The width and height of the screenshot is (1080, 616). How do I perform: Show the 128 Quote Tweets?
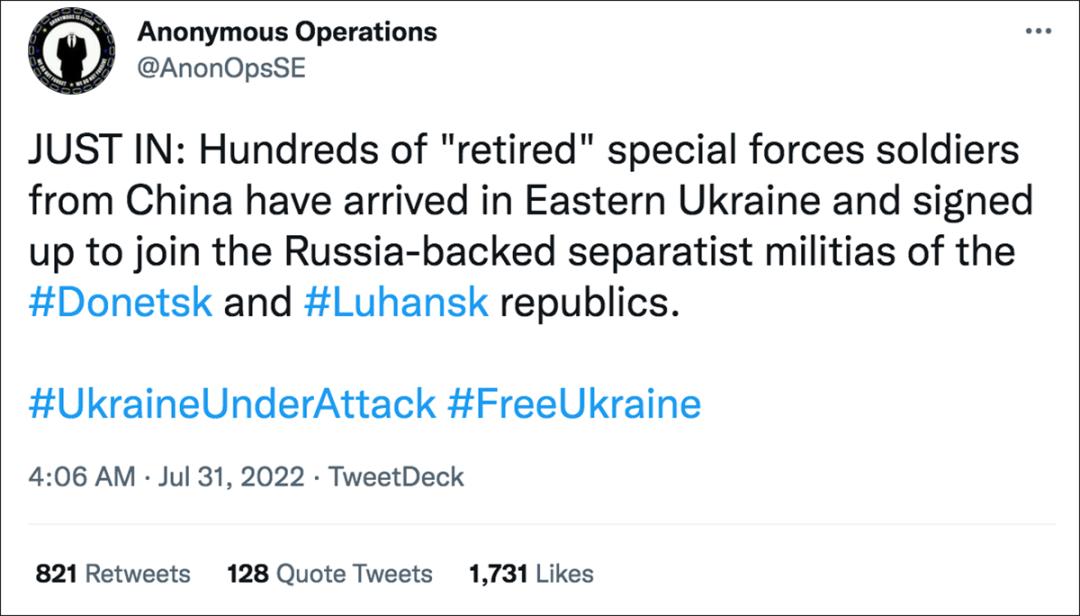point(330,574)
